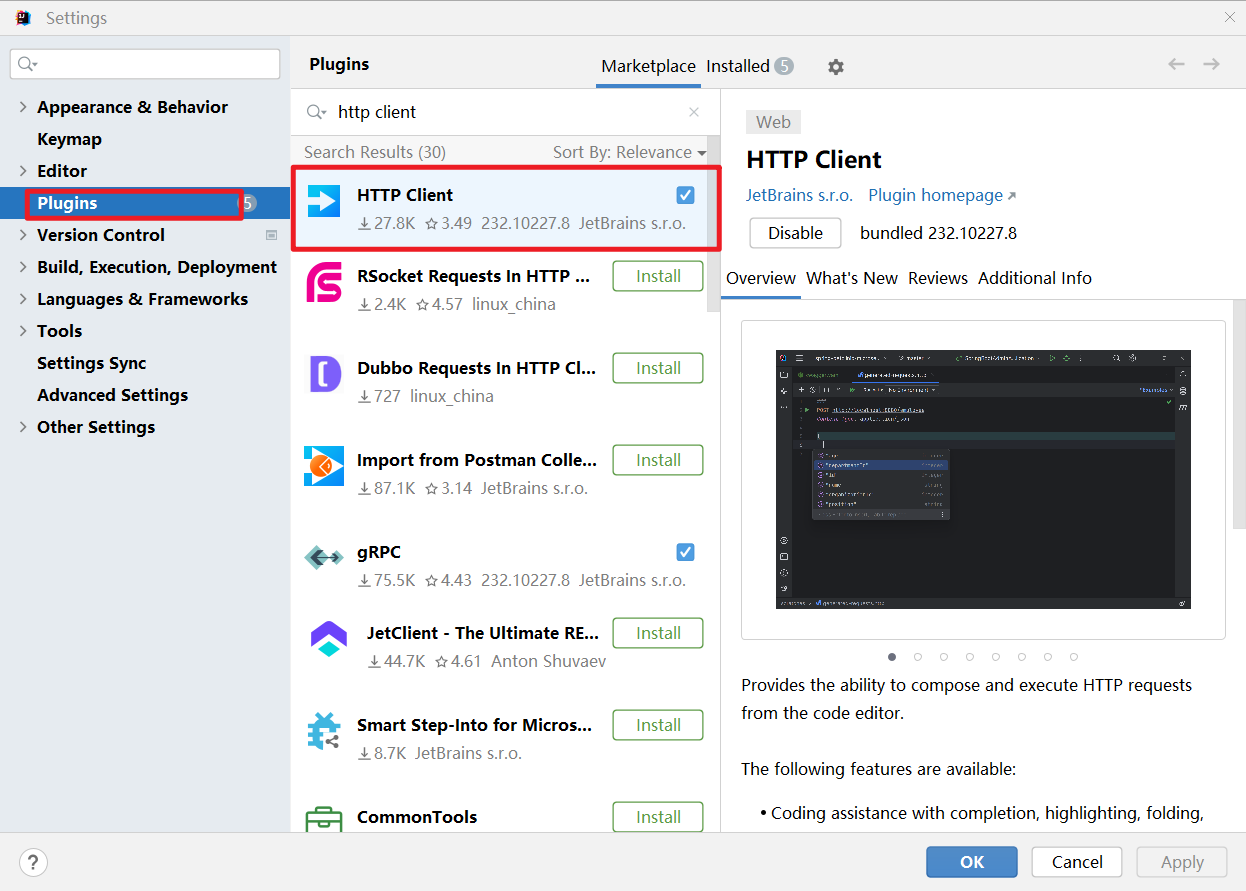The image size is (1246, 891).
Task: Open the Sort By Relevance dropdown
Action: tap(630, 152)
